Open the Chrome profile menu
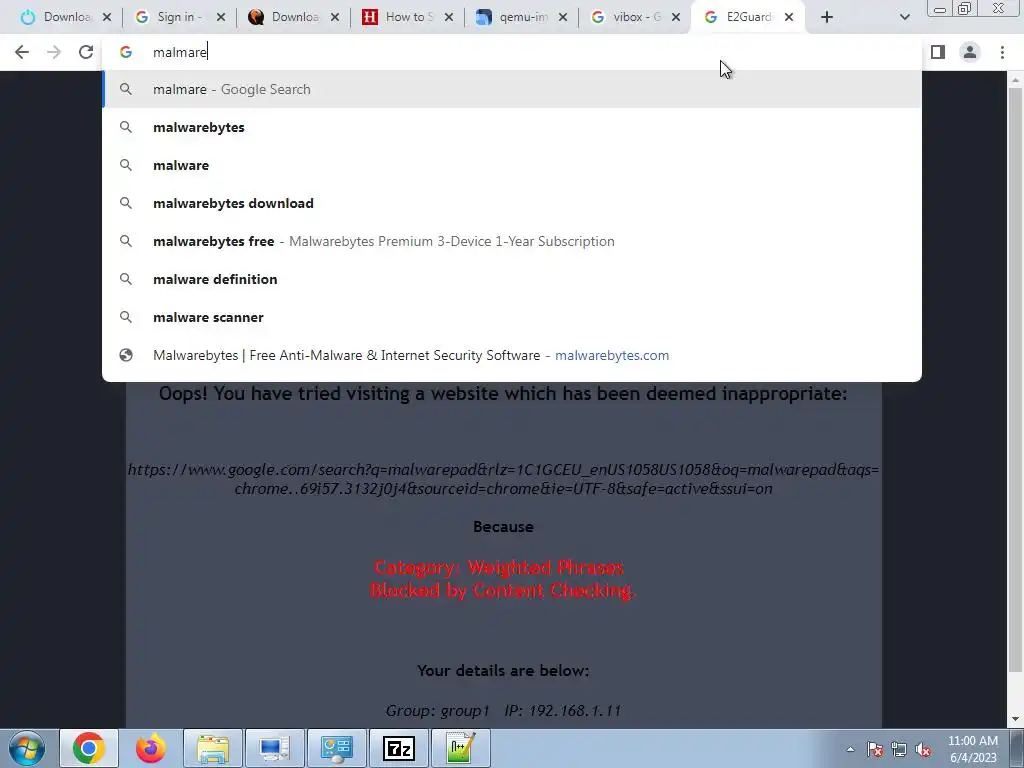The height and width of the screenshot is (768, 1024). 970,52
